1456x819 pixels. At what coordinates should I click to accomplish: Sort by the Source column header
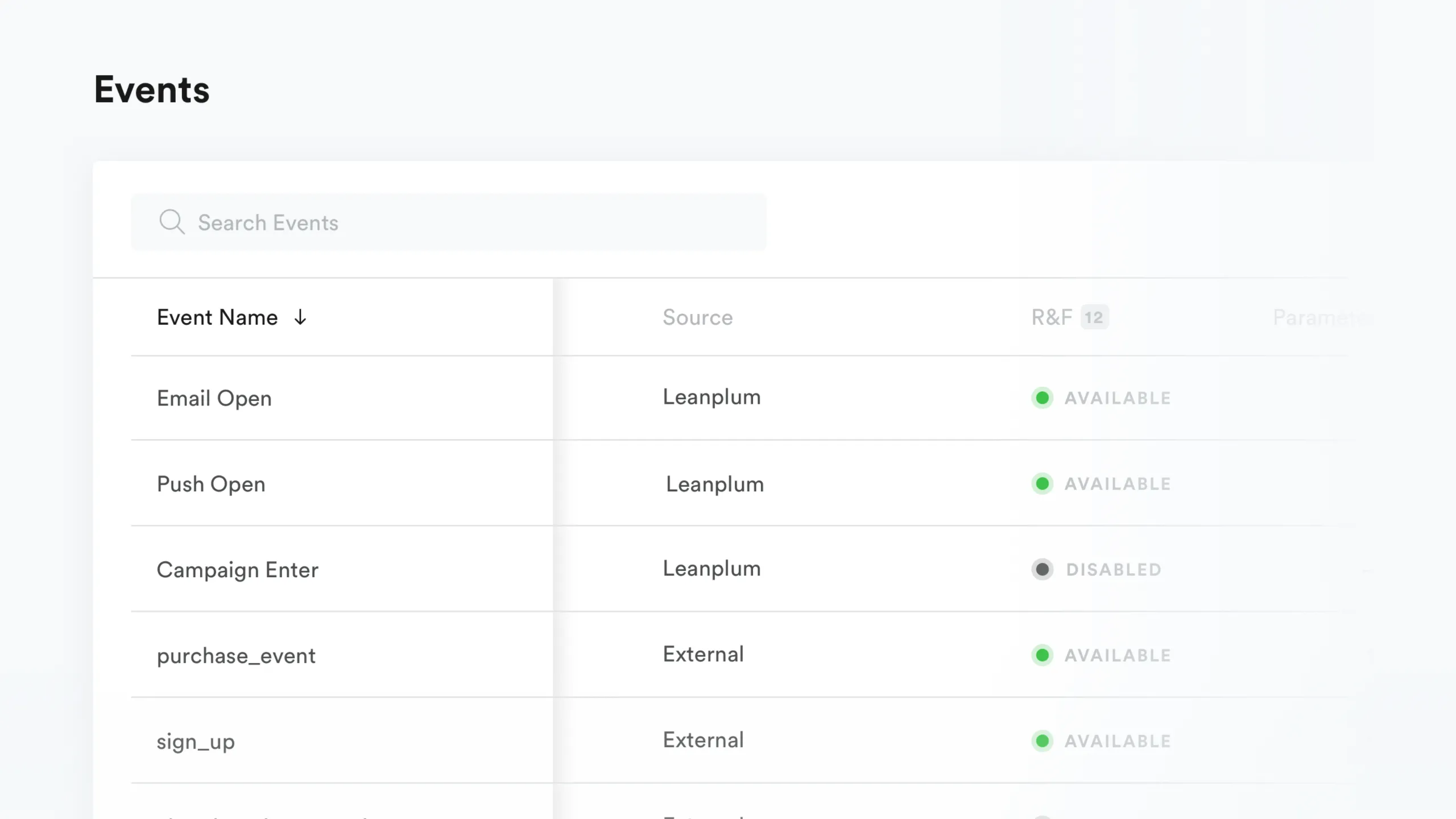click(697, 317)
